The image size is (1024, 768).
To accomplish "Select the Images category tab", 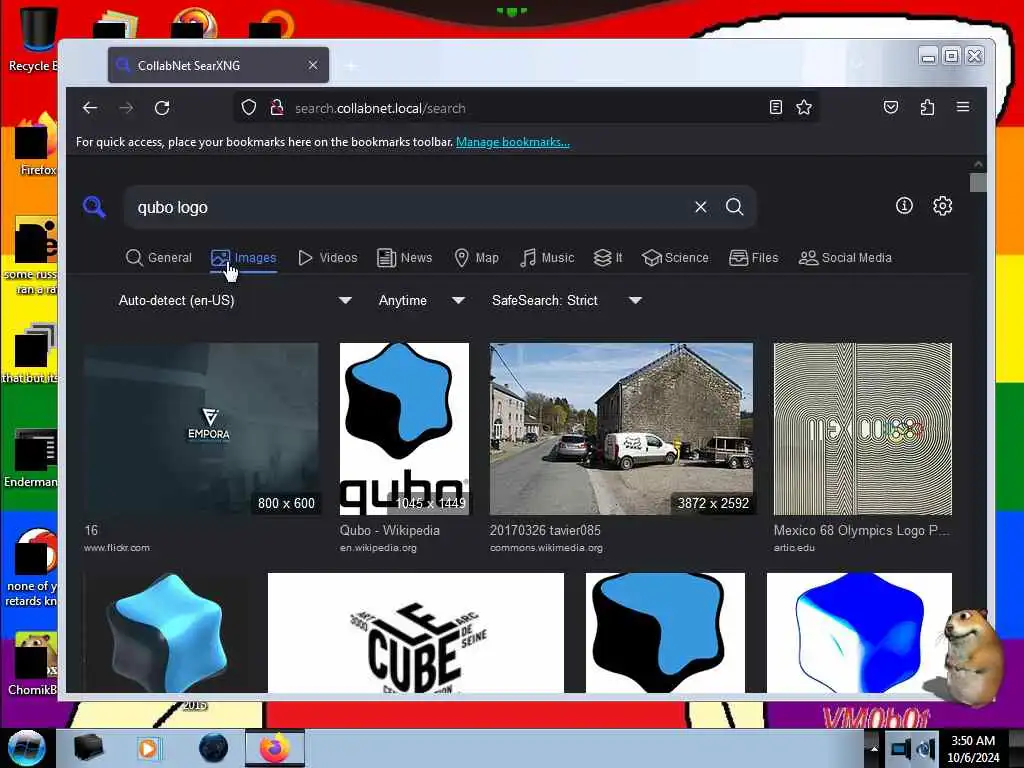I will coord(244,258).
